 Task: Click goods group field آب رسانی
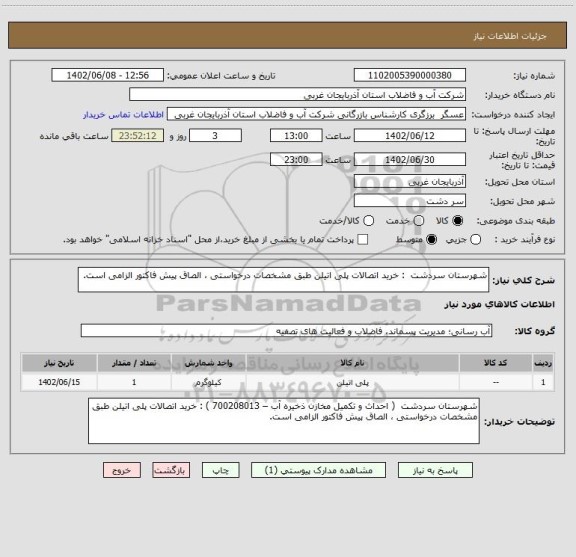click(x=286, y=331)
